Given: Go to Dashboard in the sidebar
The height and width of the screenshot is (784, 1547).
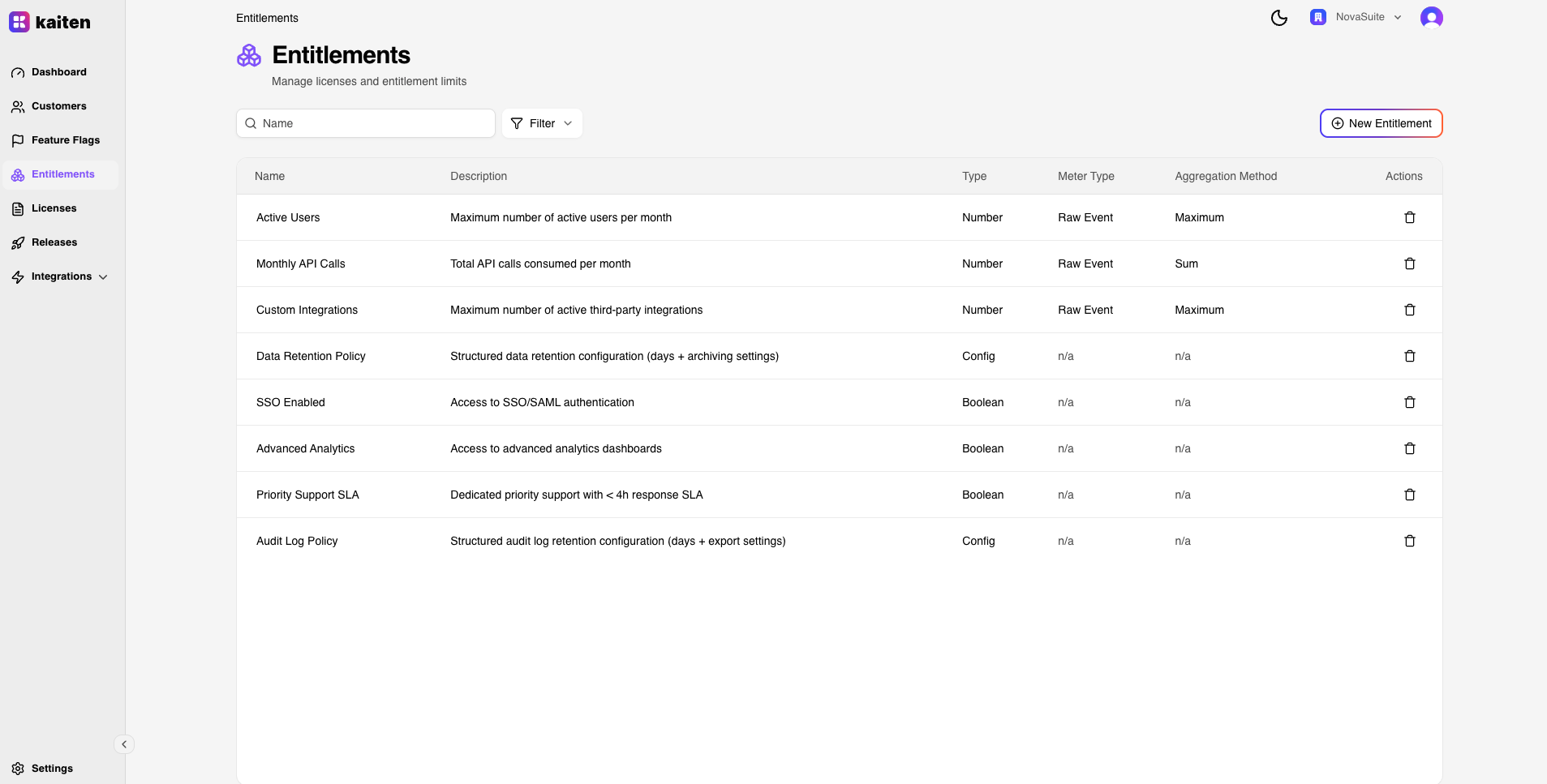Looking at the screenshot, I should coord(58,72).
